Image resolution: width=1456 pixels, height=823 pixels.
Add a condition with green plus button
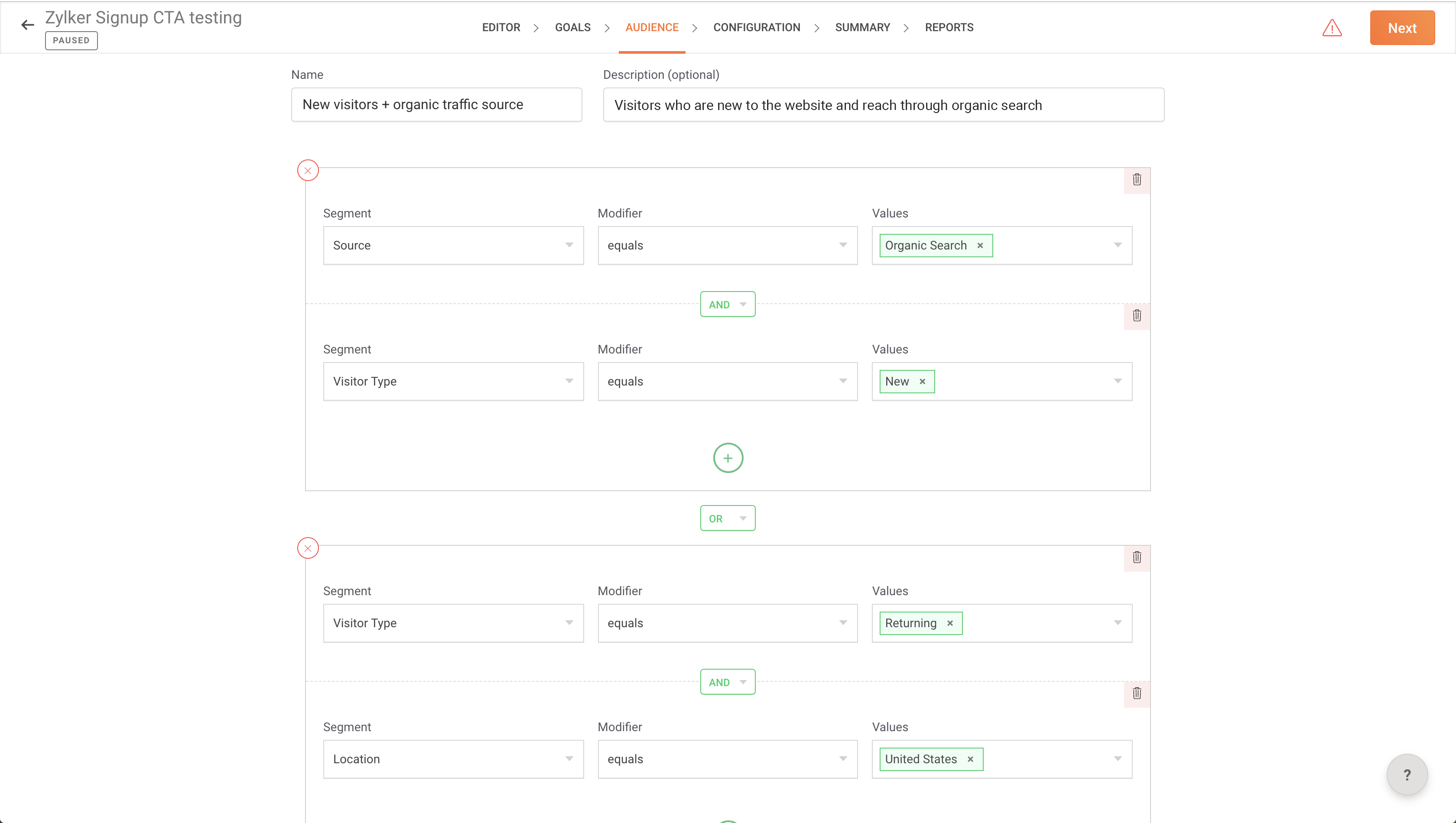point(728,458)
